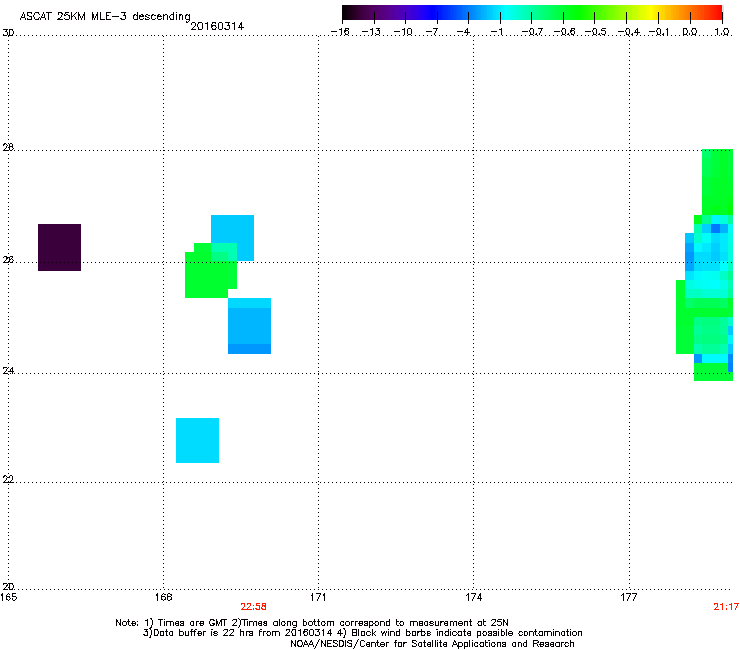This screenshot has width=740, height=650.
Task: Click the -4 color bar label
Action: point(463,32)
